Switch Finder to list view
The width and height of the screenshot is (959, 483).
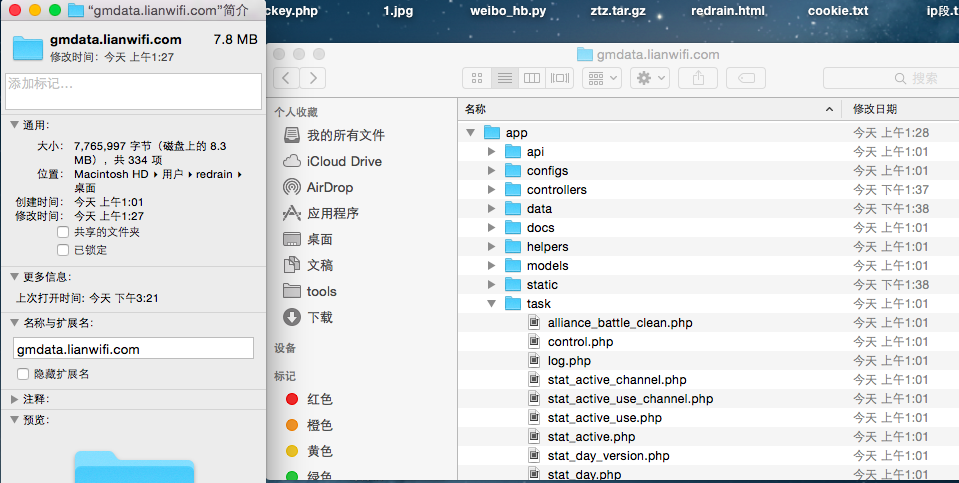(505, 78)
